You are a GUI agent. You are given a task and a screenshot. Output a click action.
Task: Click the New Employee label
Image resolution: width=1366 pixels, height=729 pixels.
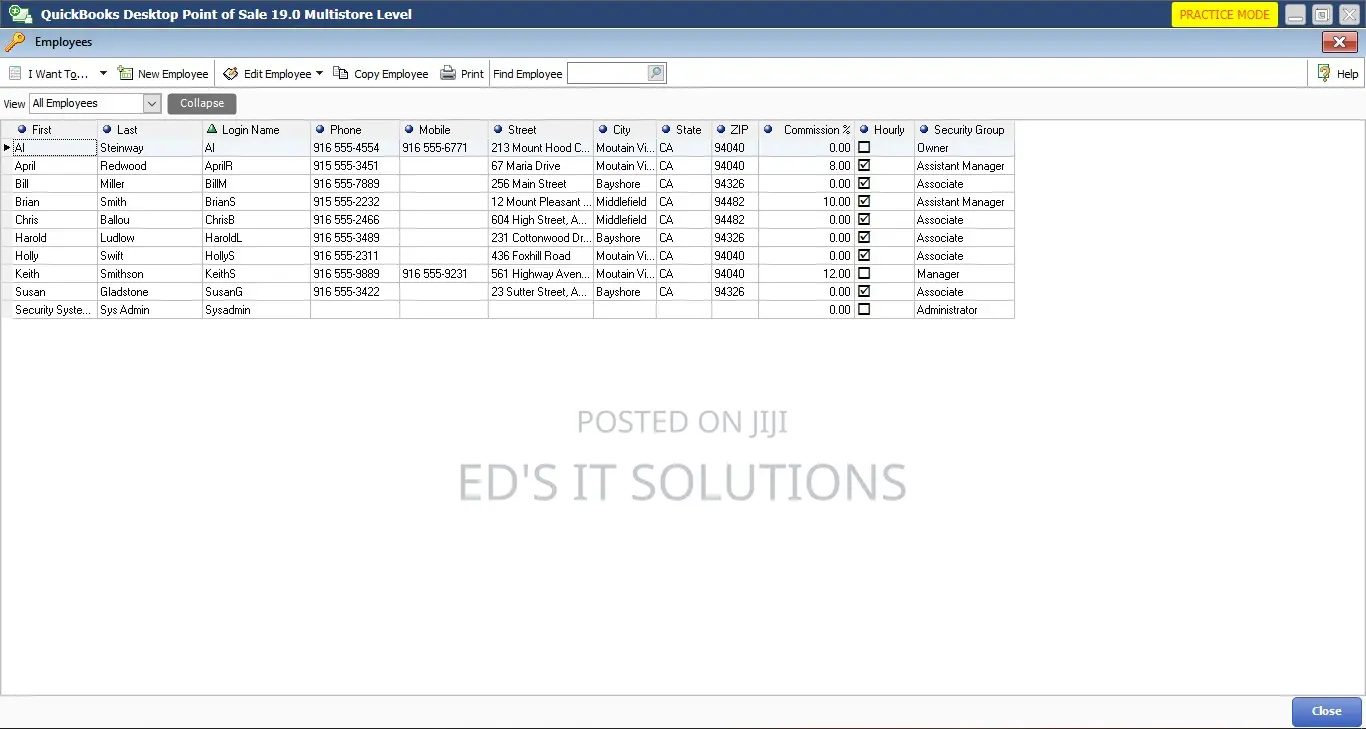point(173,74)
